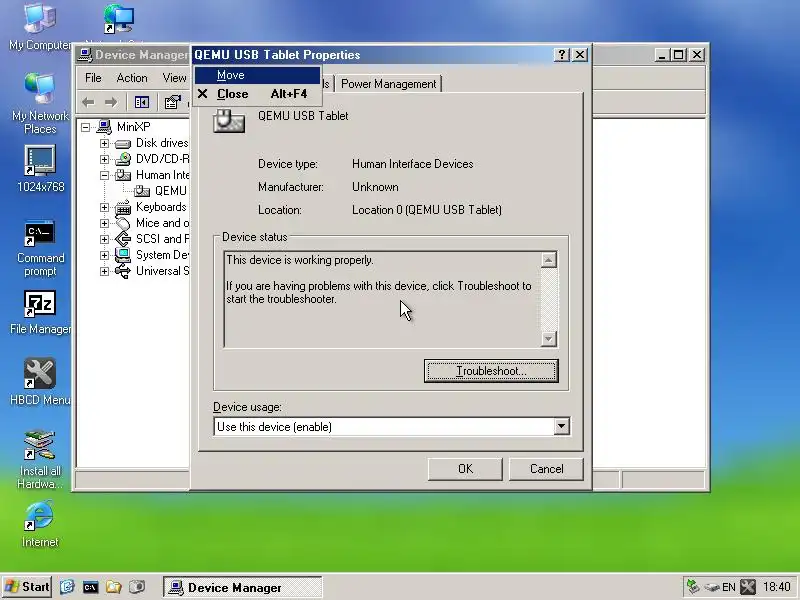This screenshot has height=600, width=800.
Task: Click the tools tray icon beside the clock
Action: [747, 587]
